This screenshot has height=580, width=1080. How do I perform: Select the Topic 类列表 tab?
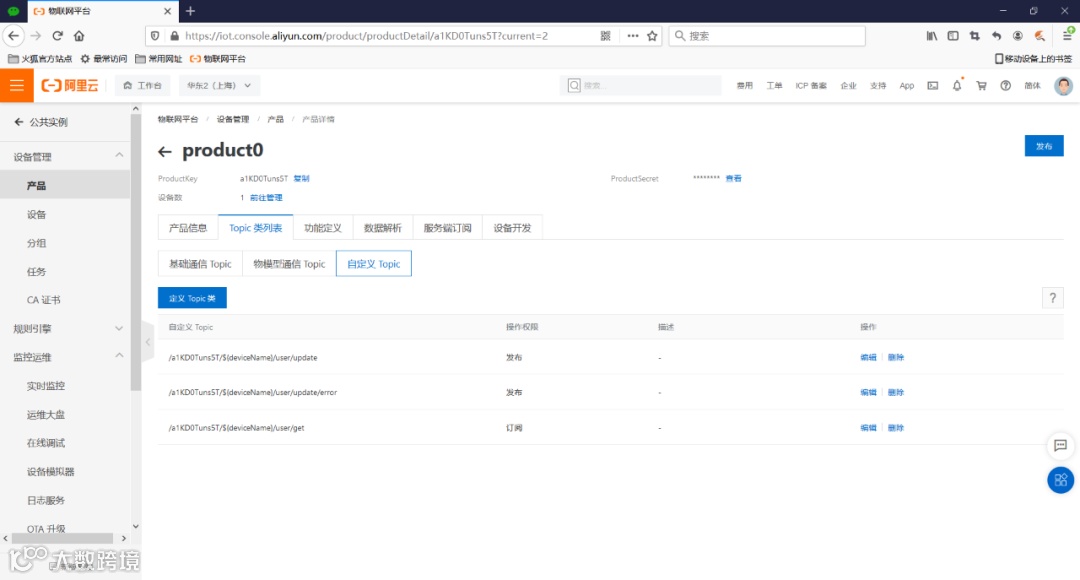pos(256,228)
